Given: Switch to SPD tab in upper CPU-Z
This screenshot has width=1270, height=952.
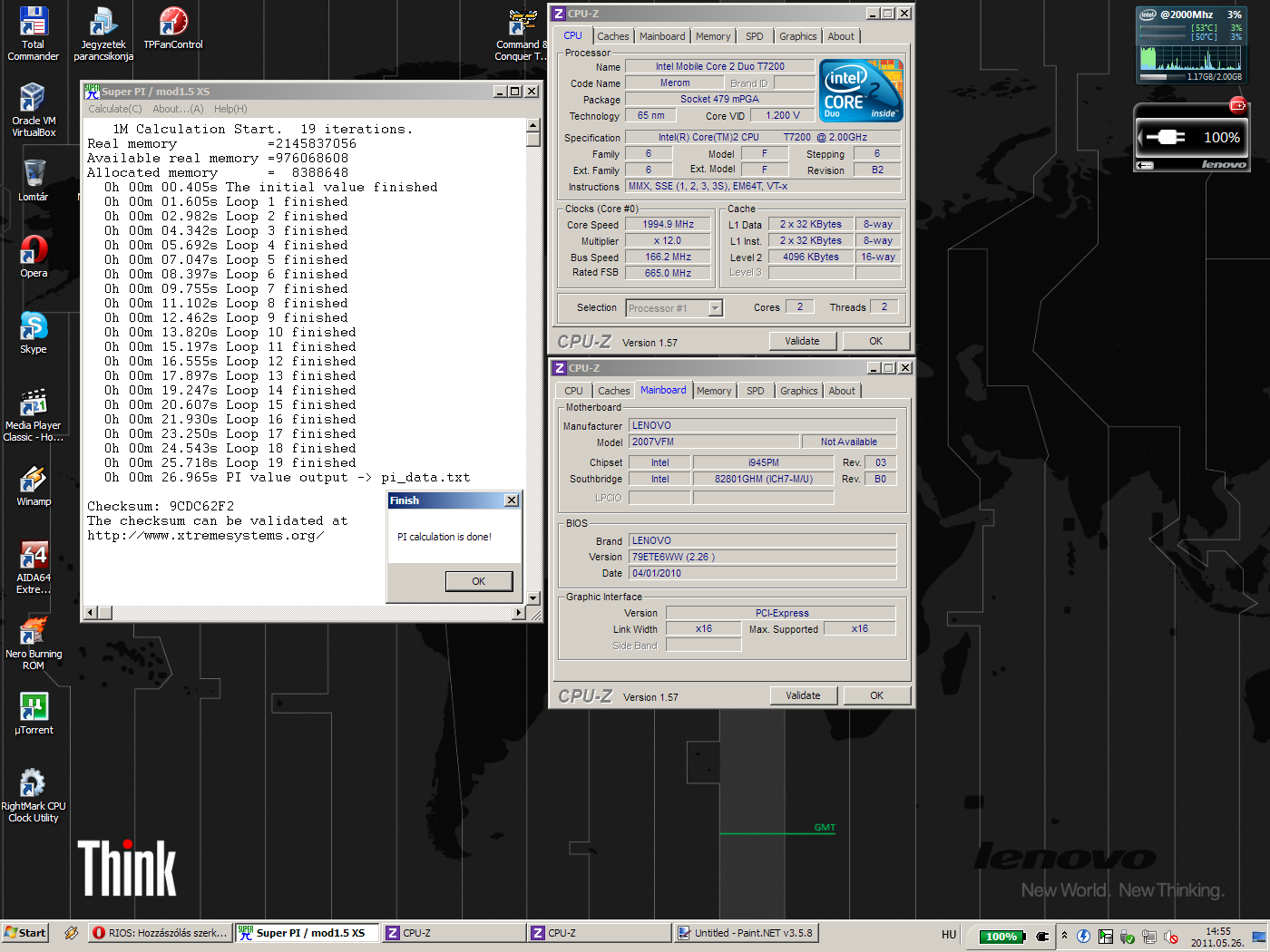Looking at the screenshot, I should tap(755, 36).
